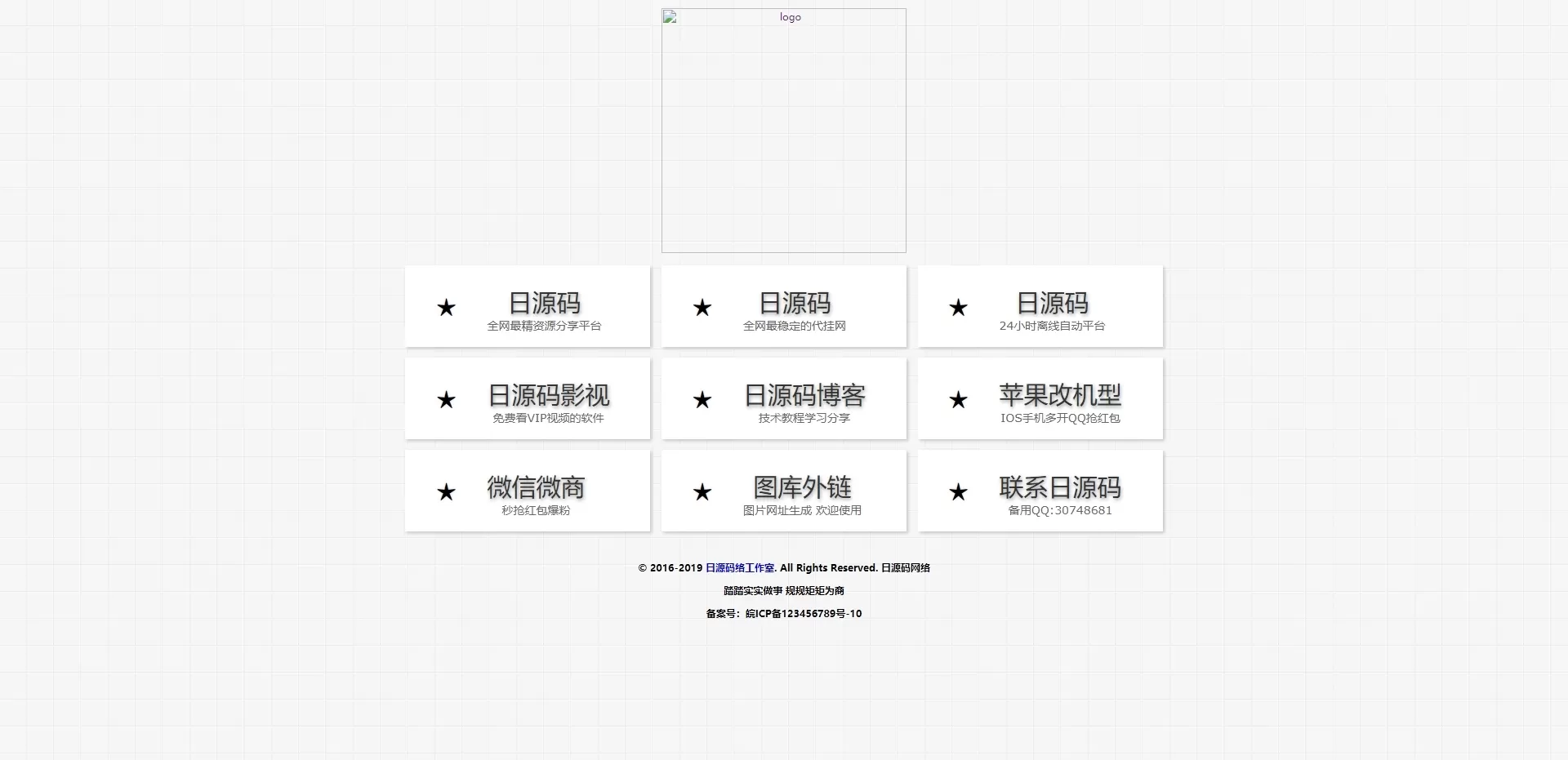The image size is (1568, 760).
Task: Click ICP record 皖ICP备123456789号-10
Action: [x=804, y=614]
